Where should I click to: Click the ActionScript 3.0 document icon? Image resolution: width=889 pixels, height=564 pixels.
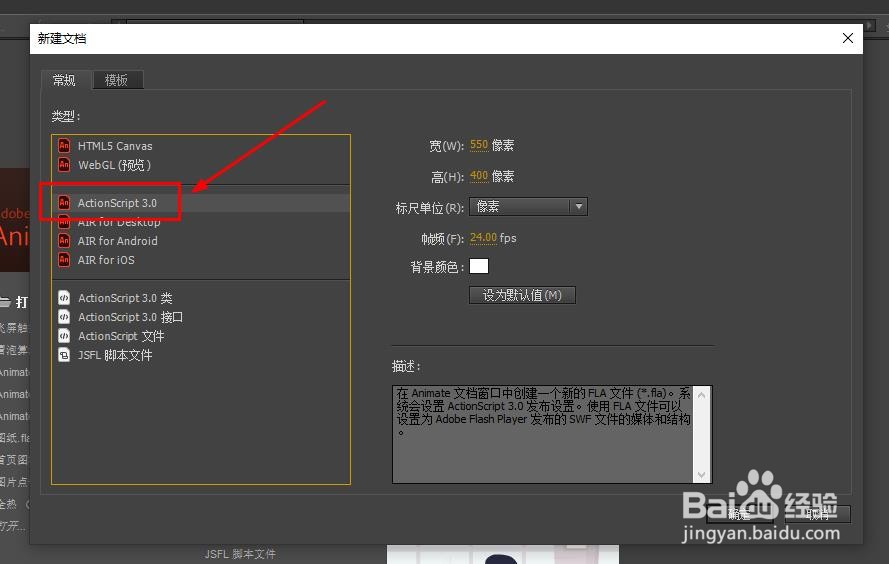(64, 203)
